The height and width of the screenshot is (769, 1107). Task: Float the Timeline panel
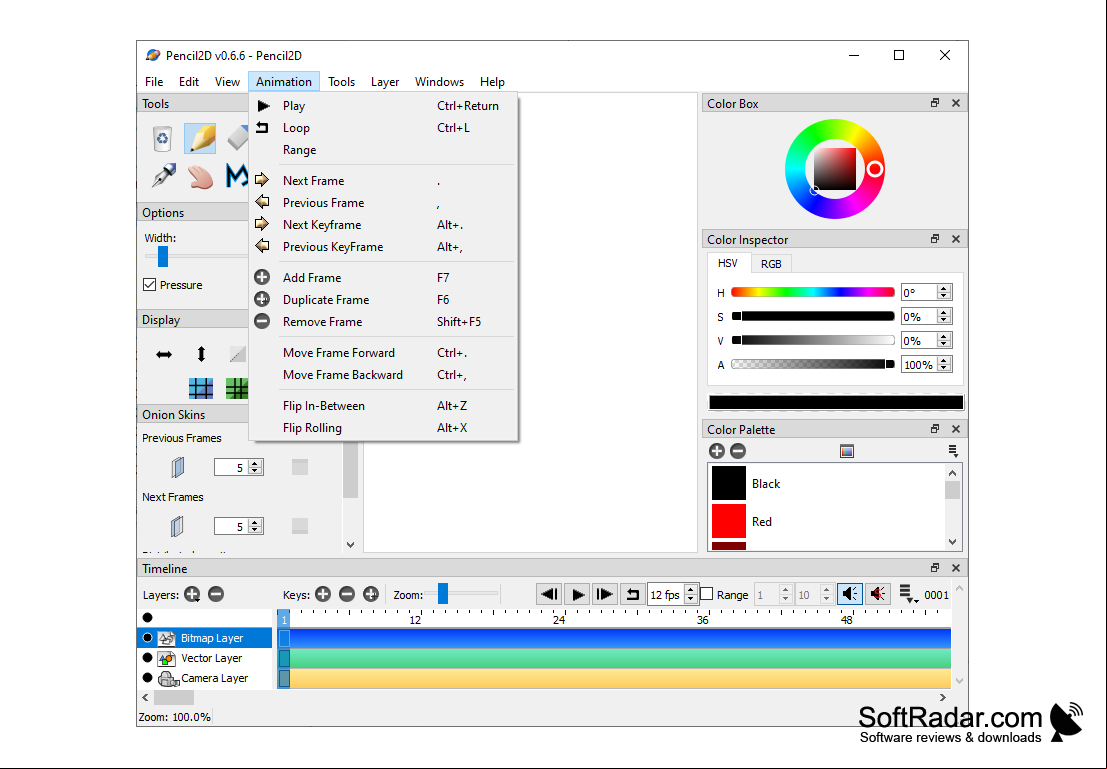coord(935,568)
